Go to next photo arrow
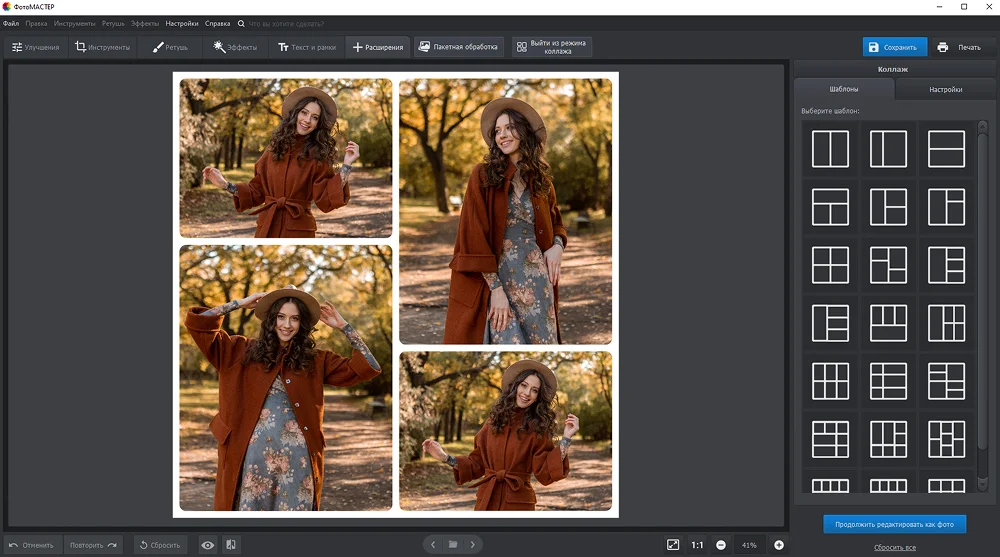The width and height of the screenshot is (1000, 557). [473, 544]
